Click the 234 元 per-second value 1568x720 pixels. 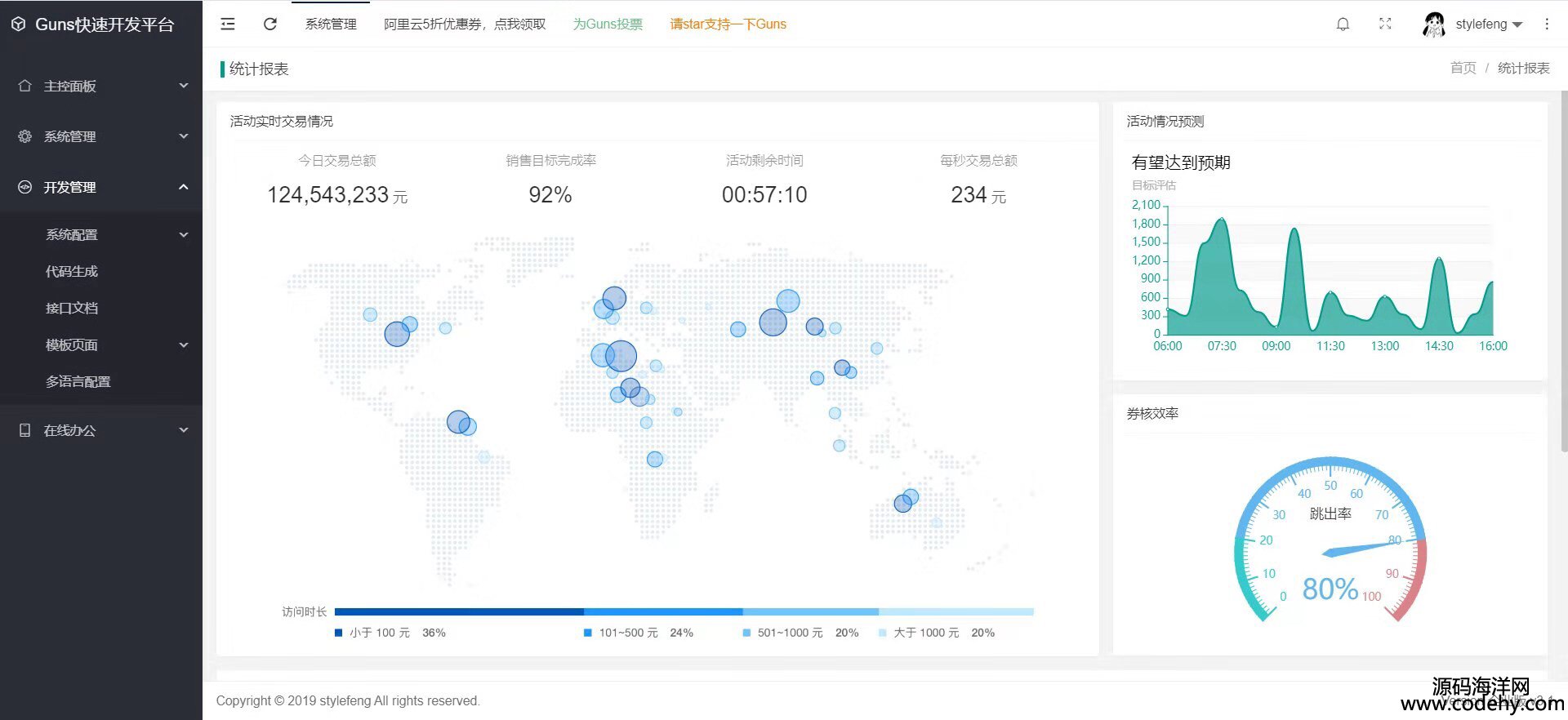pos(978,195)
